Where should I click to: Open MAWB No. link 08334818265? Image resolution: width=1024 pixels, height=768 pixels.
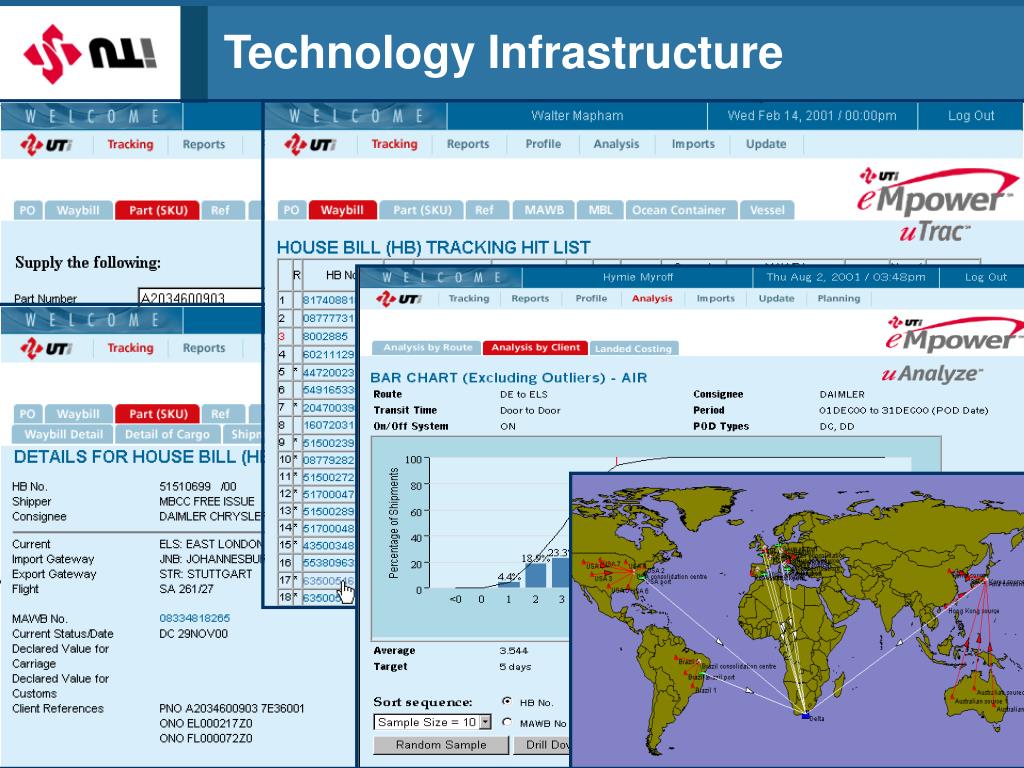(x=195, y=618)
